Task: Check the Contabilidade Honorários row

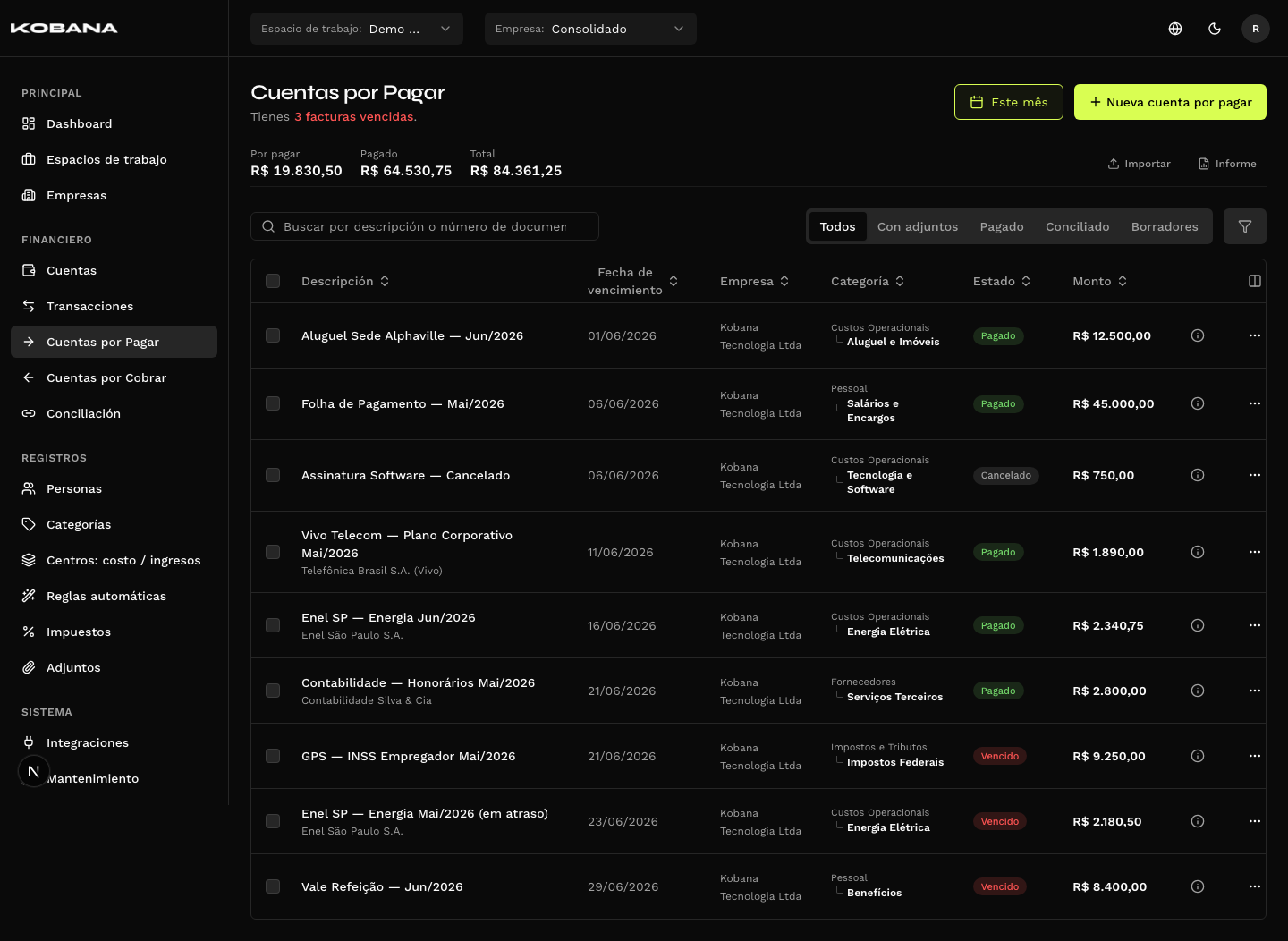Action: coord(273,691)
